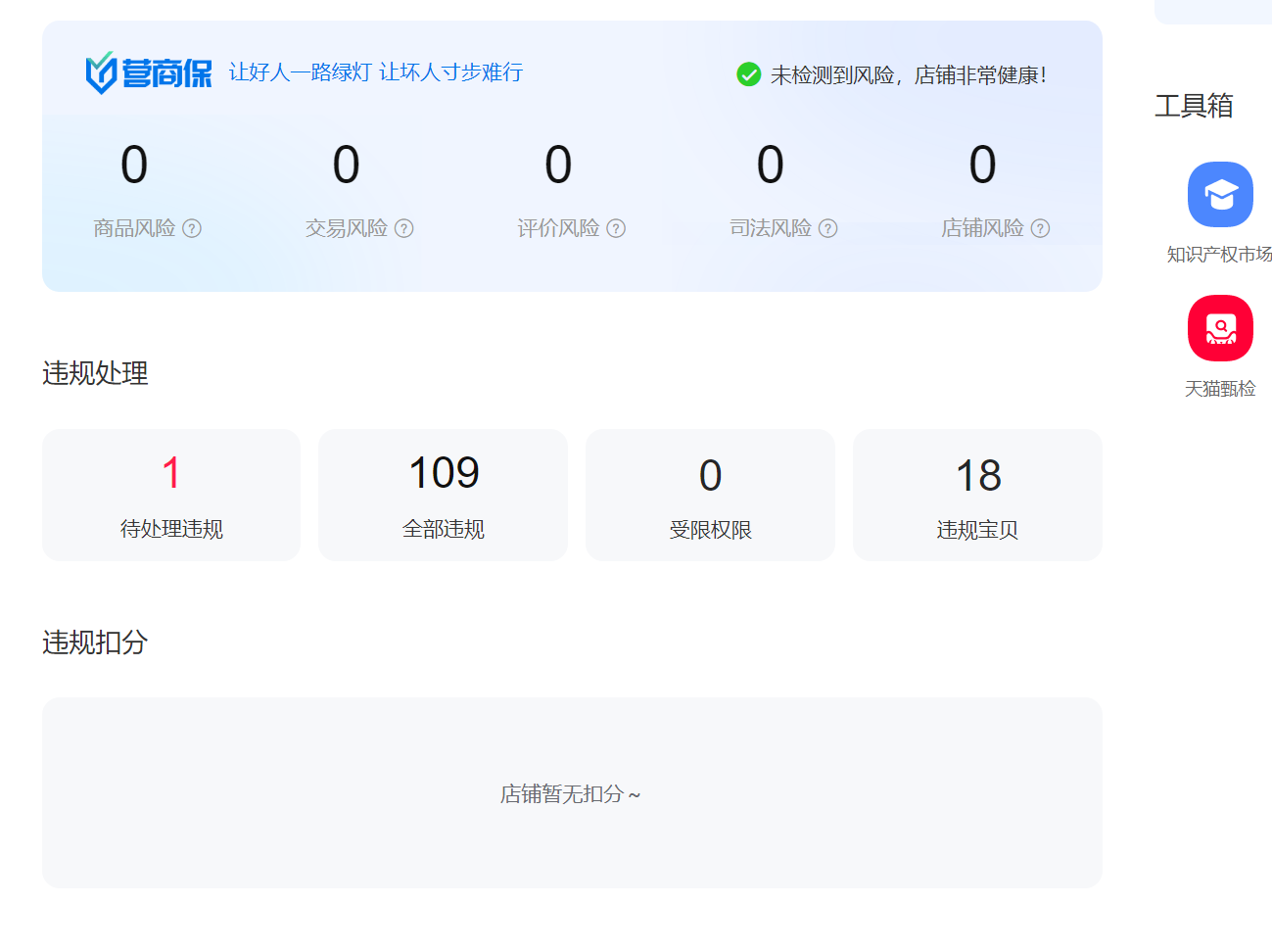Click the green health check icon
This screenshot has width=1272, height=952.
point(749,74)
